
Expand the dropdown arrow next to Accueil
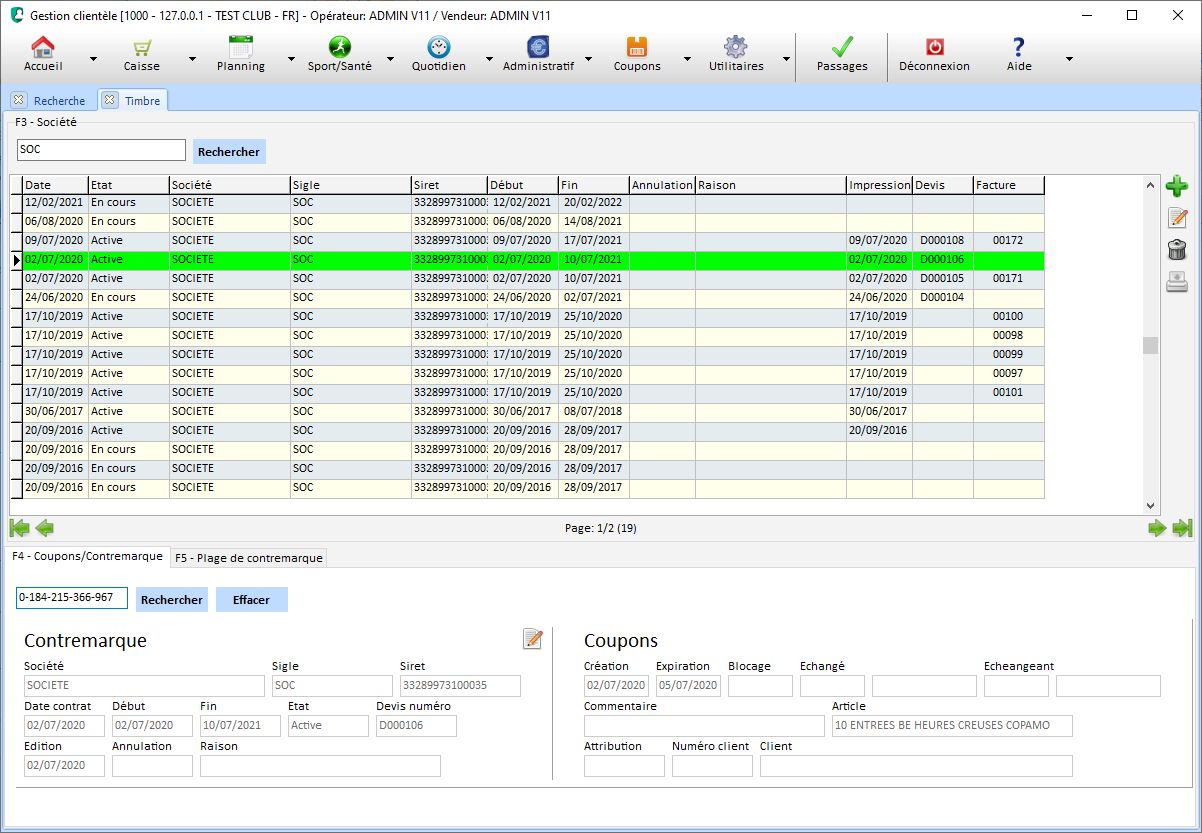point(93,59)
